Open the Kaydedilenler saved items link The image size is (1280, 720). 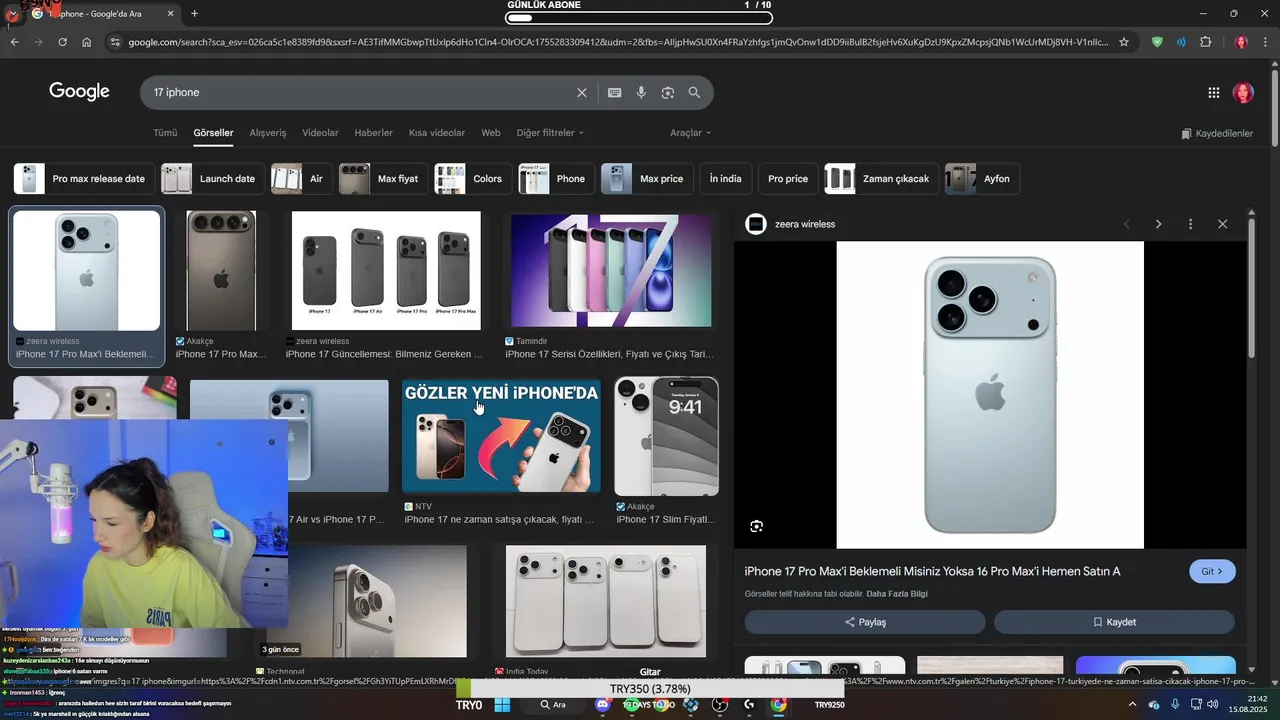[1217, 133]
